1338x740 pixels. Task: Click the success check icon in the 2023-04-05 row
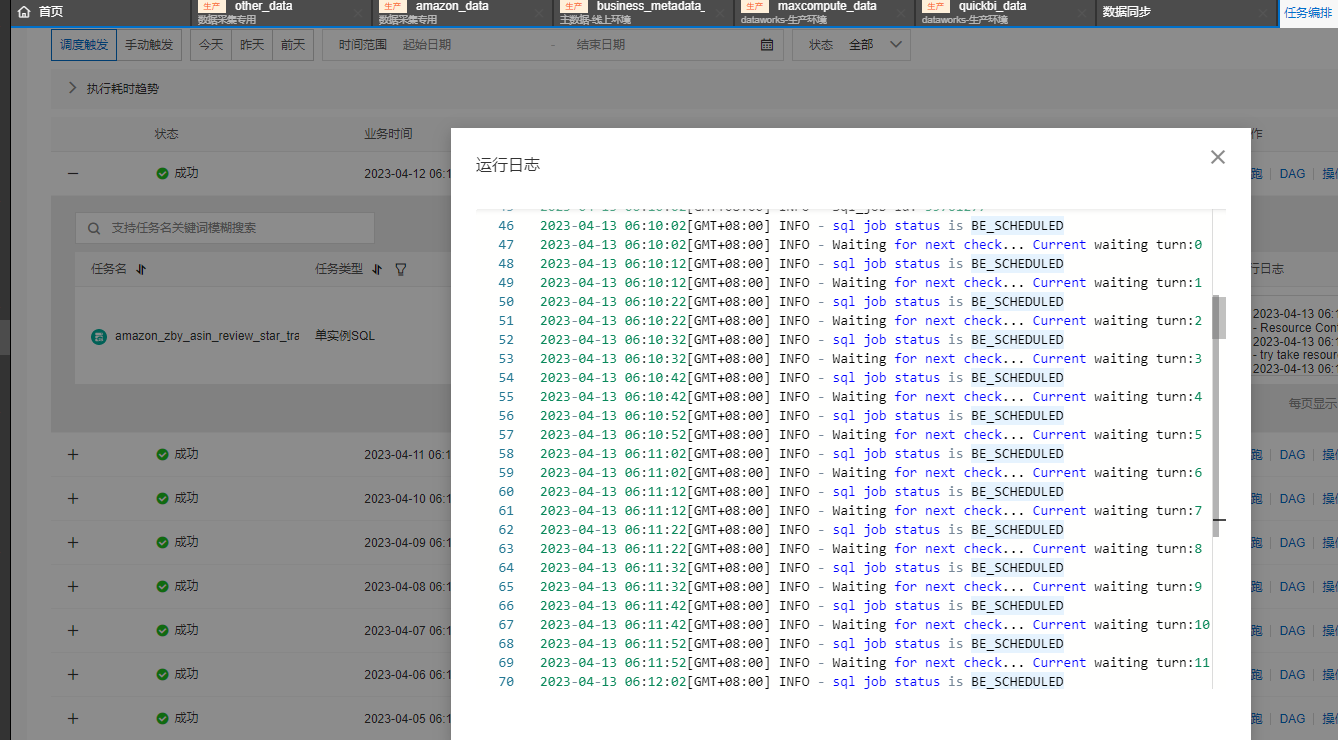(162, 718)
